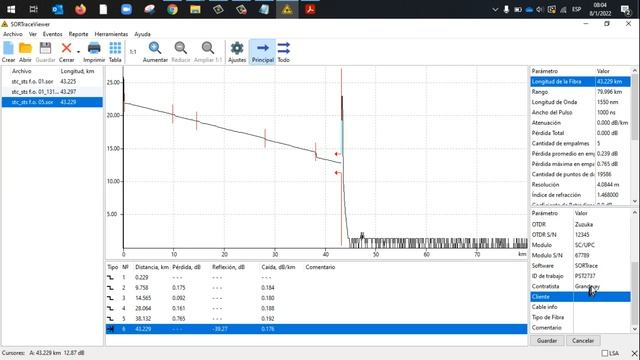Image resolution: width=640 pixels, height=360 pixels.
Task: Select file stc_sts f.o. 01.sor
Action: (x=52, y=82)
